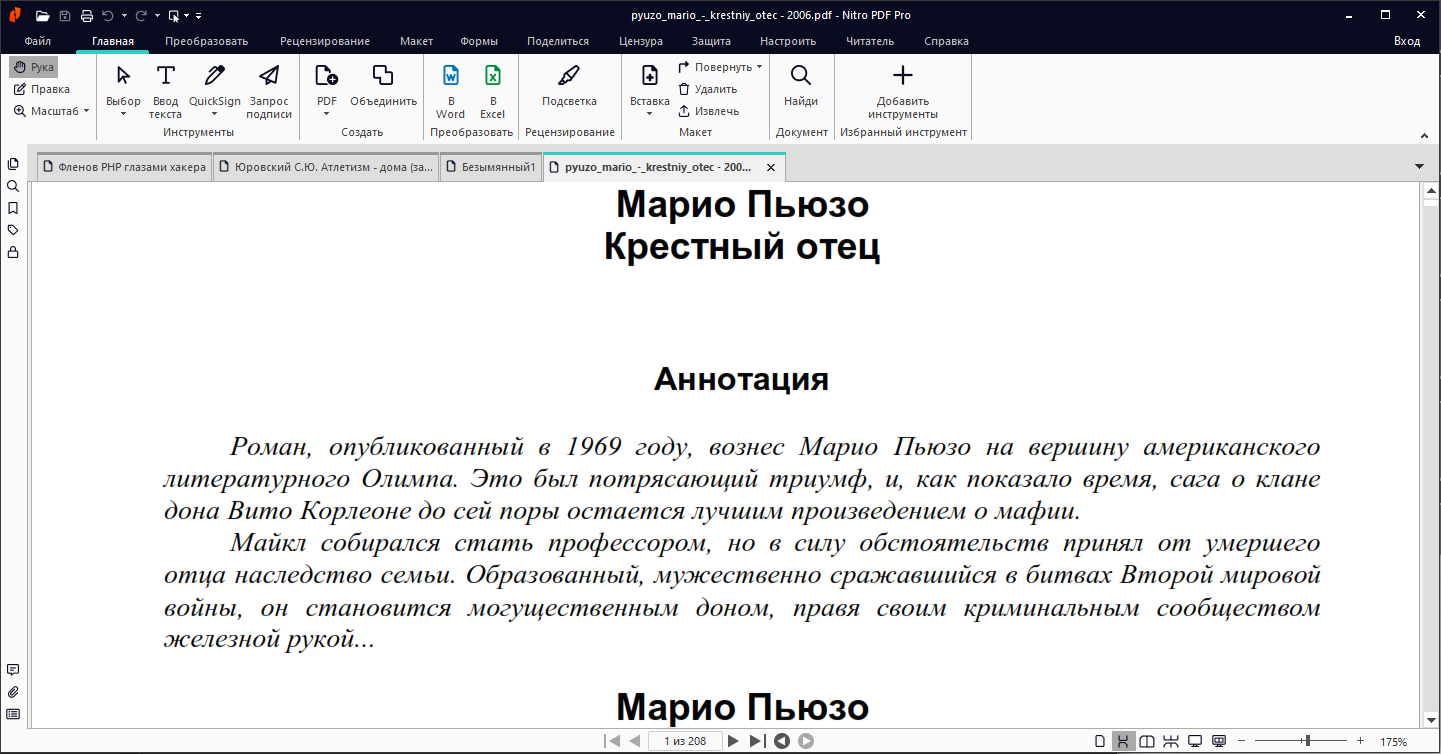Switch to facing pages view mode
This screenshot has width=1441, height=754.
pyautogui.click(x=1147, y=741)
